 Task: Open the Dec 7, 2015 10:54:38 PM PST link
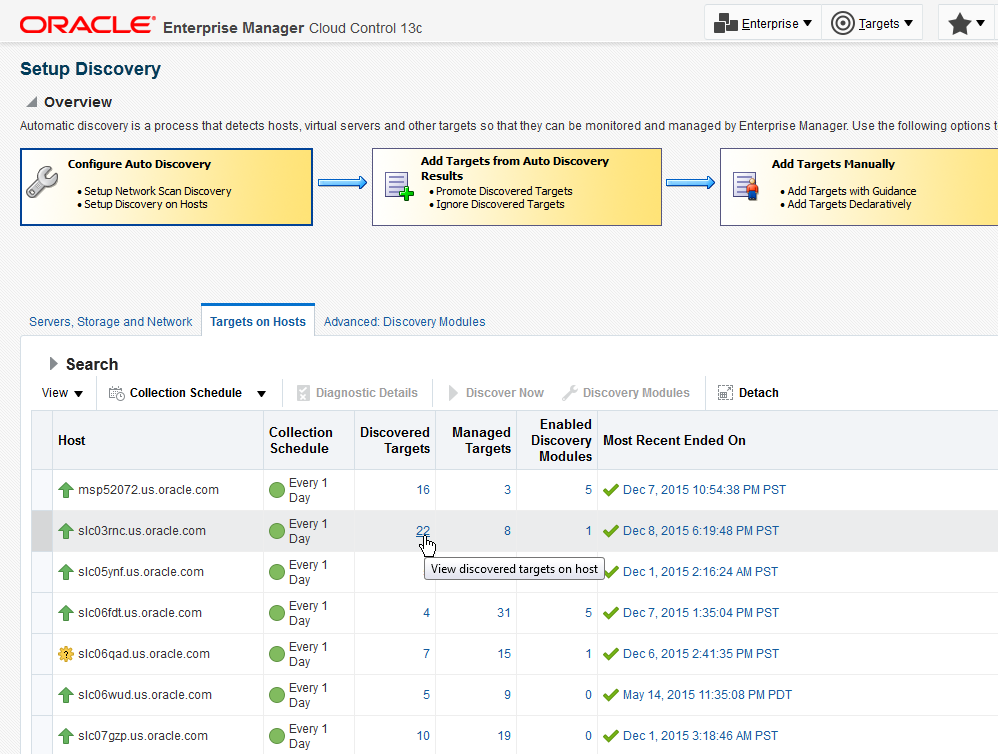coord(704,489)
